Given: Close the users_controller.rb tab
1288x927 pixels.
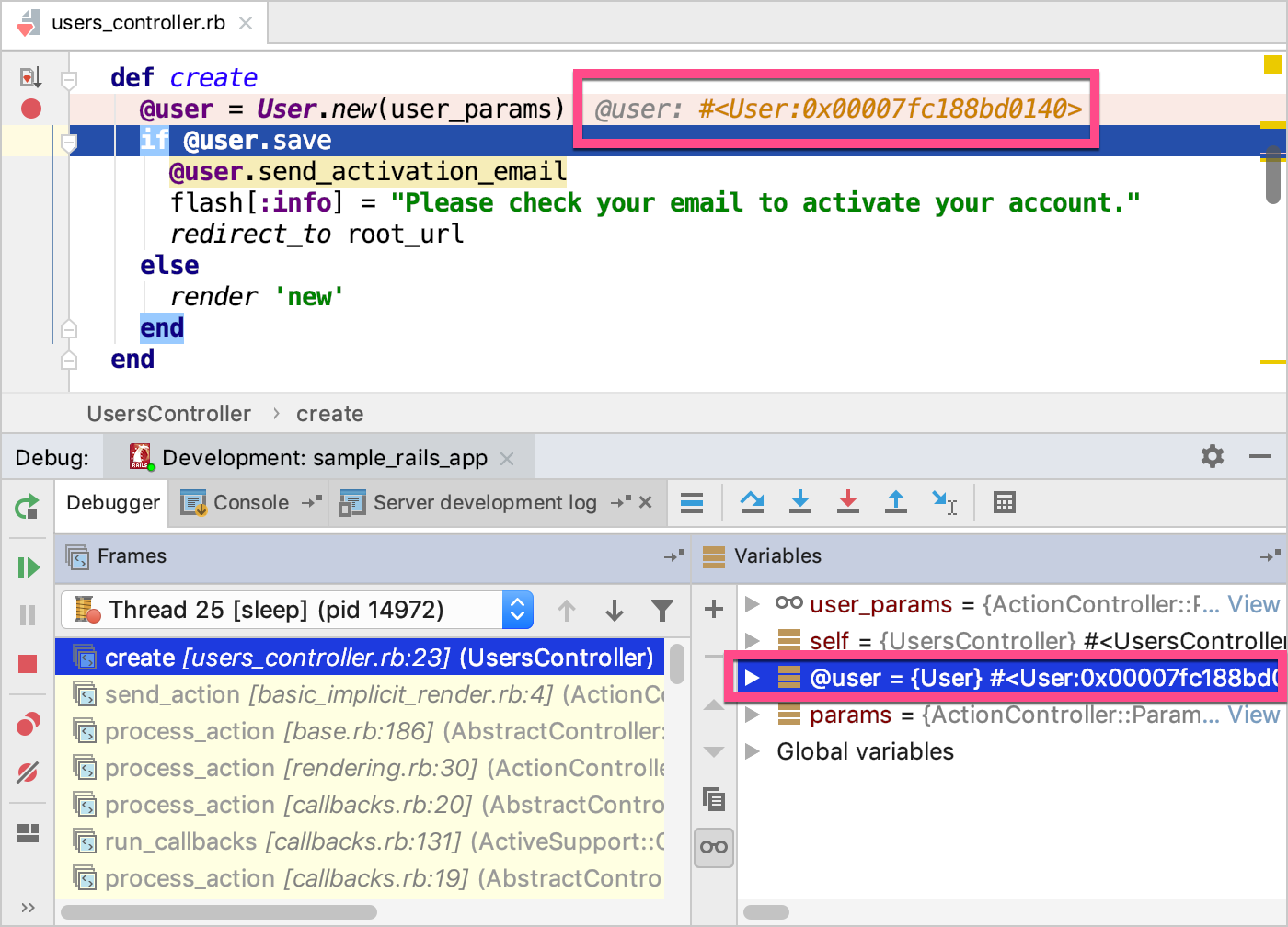Looking at the screenshot, I should (x=246, y=23).
